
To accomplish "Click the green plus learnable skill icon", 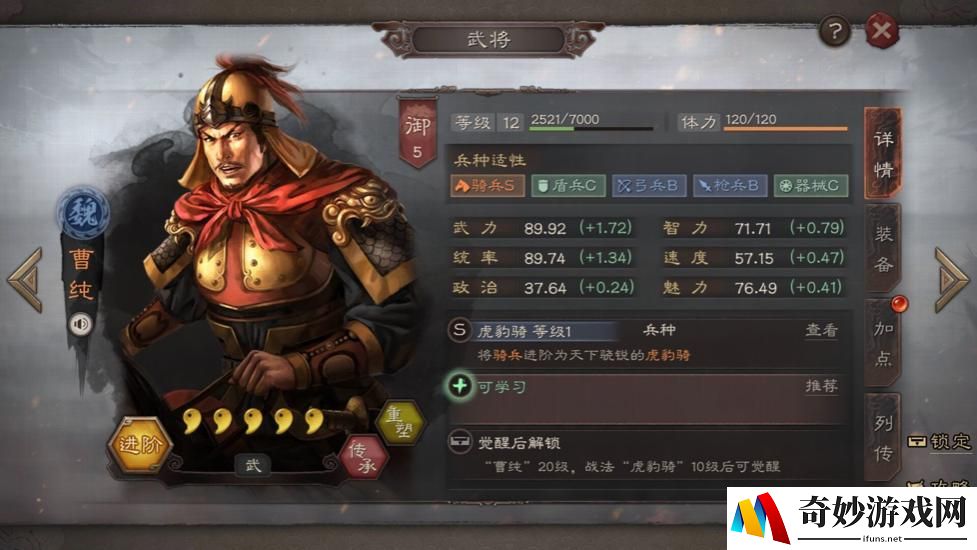I will (460, 386).
